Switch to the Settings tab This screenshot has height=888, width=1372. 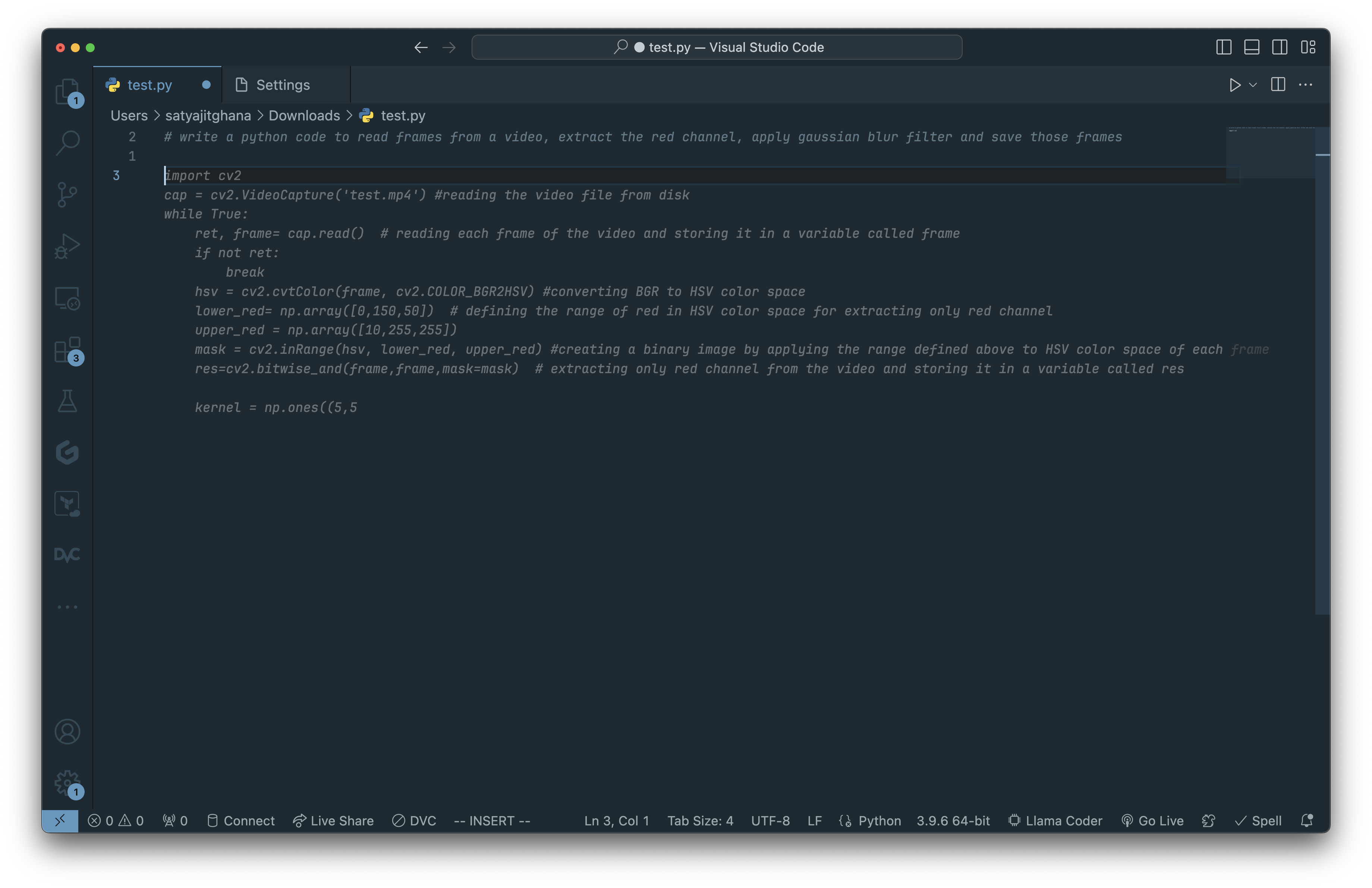click(283, 85)
